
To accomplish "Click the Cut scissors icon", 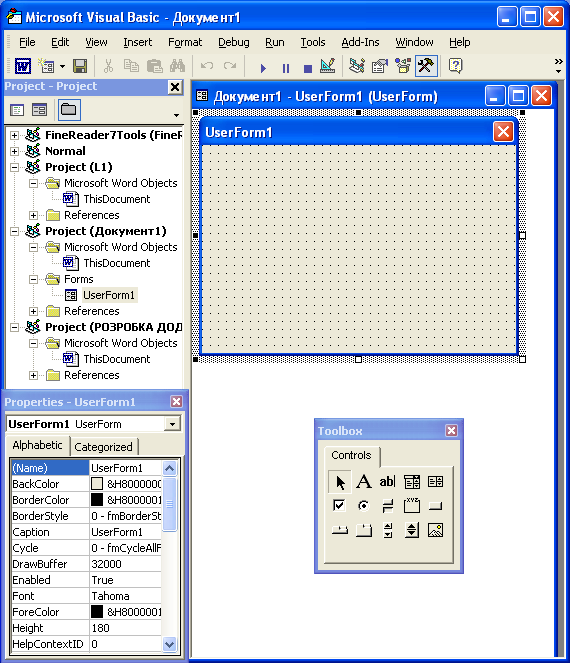I will click(x=108, y=66).
